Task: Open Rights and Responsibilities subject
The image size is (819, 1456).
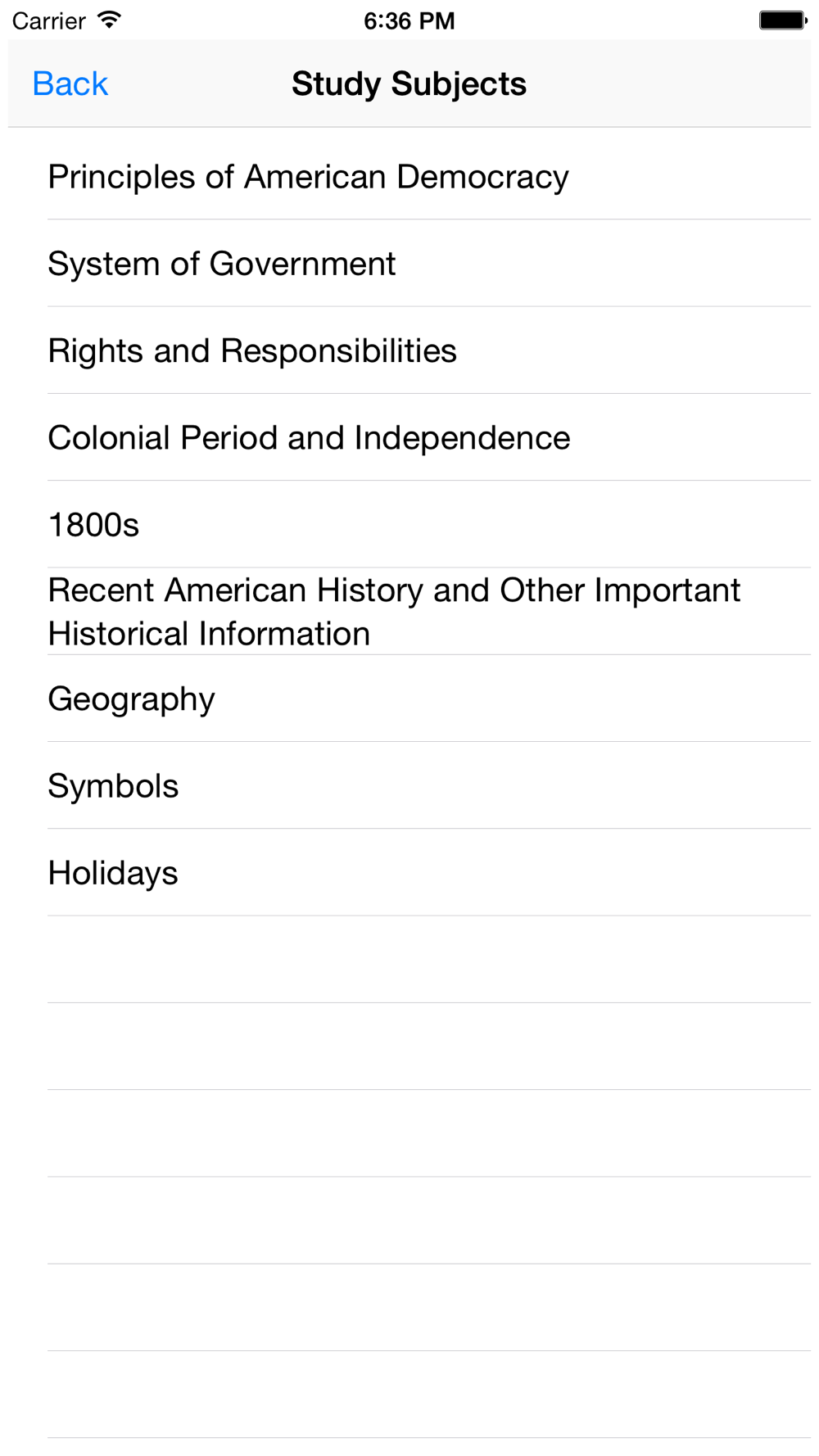Action: click(x=409, y=350)
